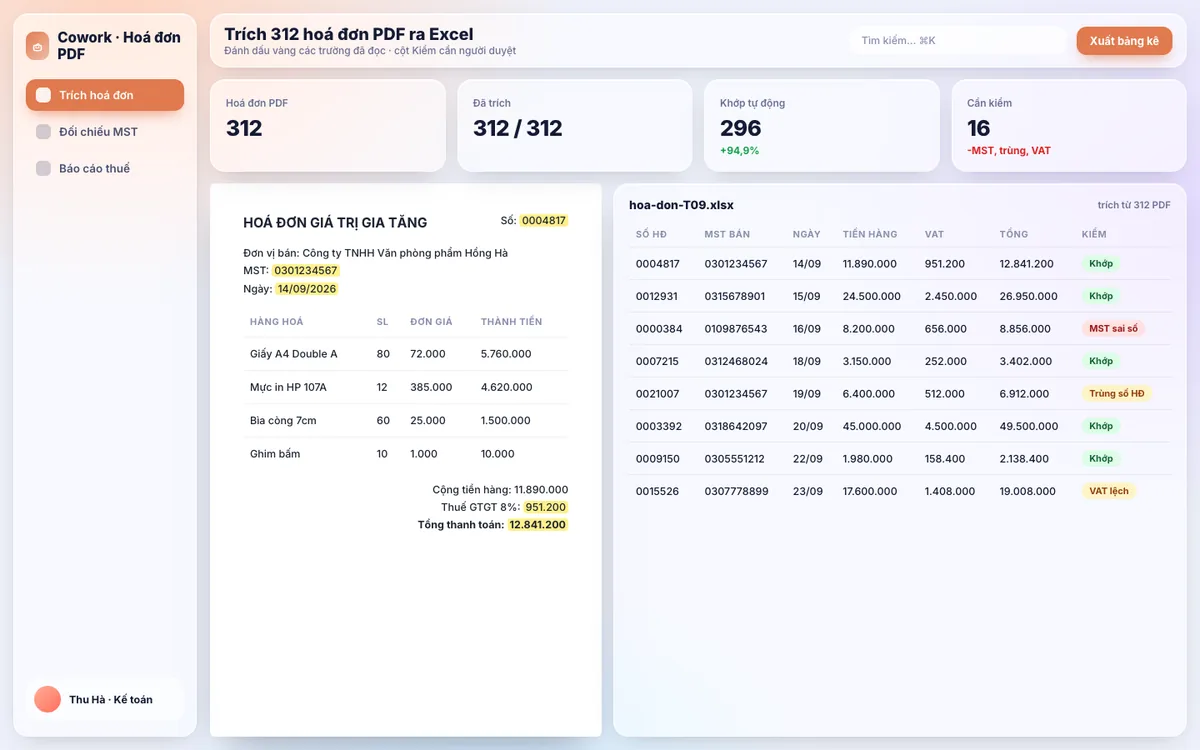Open the Đã trích 312 / 312 card

point(574,125)
